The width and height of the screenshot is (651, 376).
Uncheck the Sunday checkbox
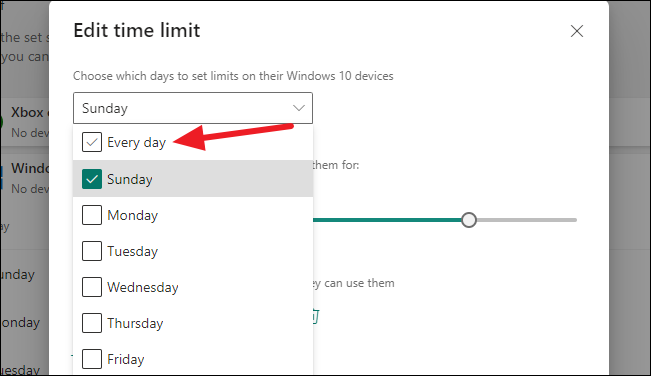(92, 179)
